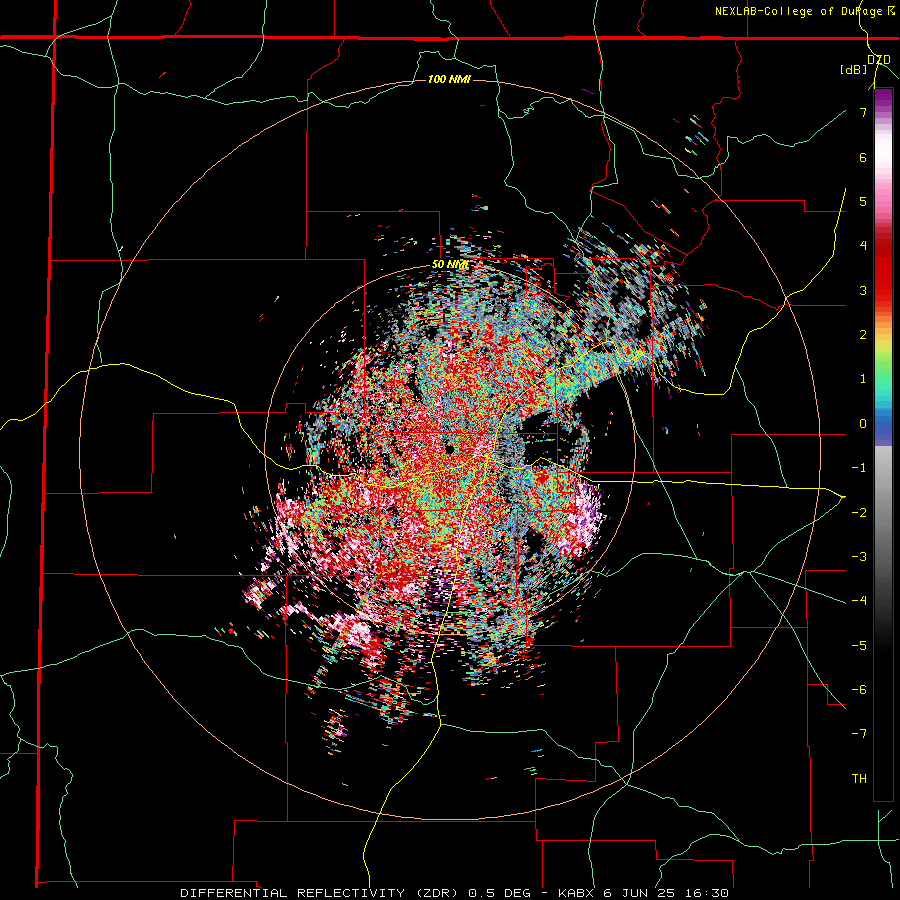Click the -6 value on color scale
The height and width of the screenshot is (900, 900).
[859, 690]
